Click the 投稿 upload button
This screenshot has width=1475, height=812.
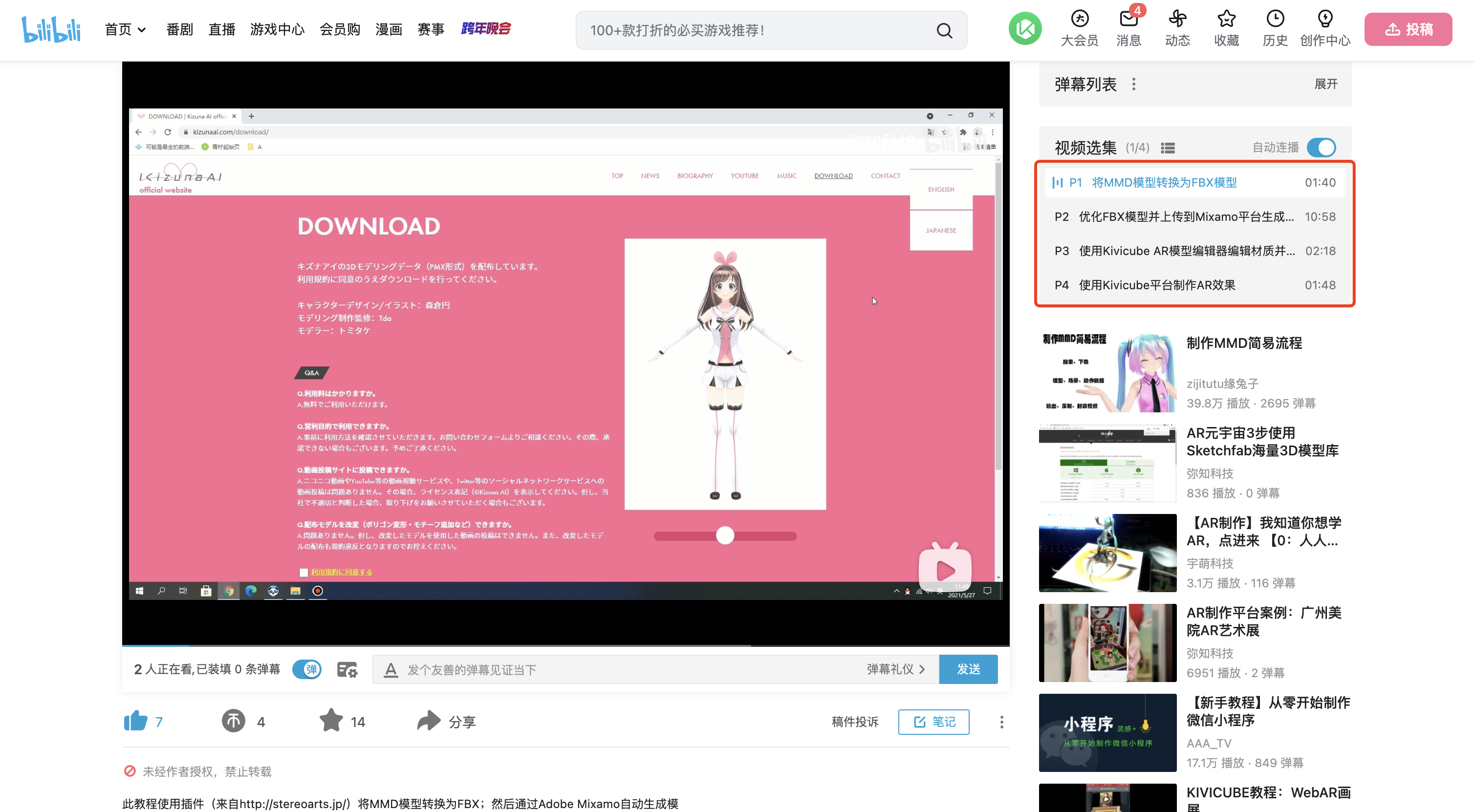(x=1408, y=30)
